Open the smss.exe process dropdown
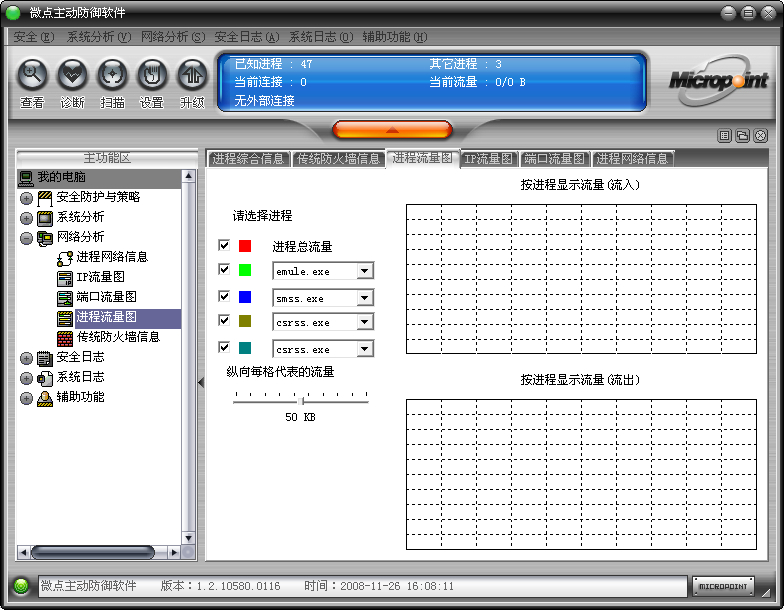The width and height of the screenshot is (784, 610). (364, 298)
